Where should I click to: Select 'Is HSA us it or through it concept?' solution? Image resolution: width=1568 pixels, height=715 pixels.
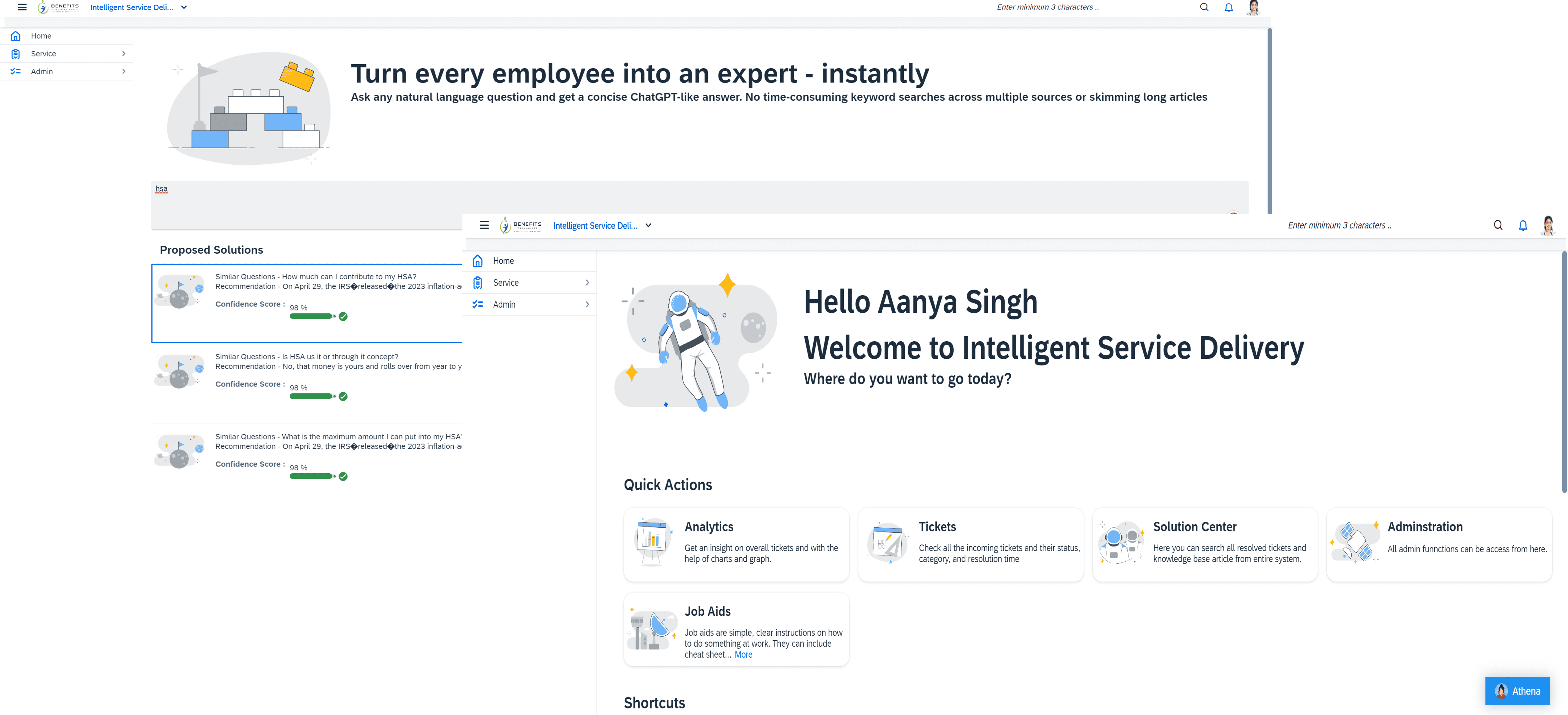(x=307, y=382)
